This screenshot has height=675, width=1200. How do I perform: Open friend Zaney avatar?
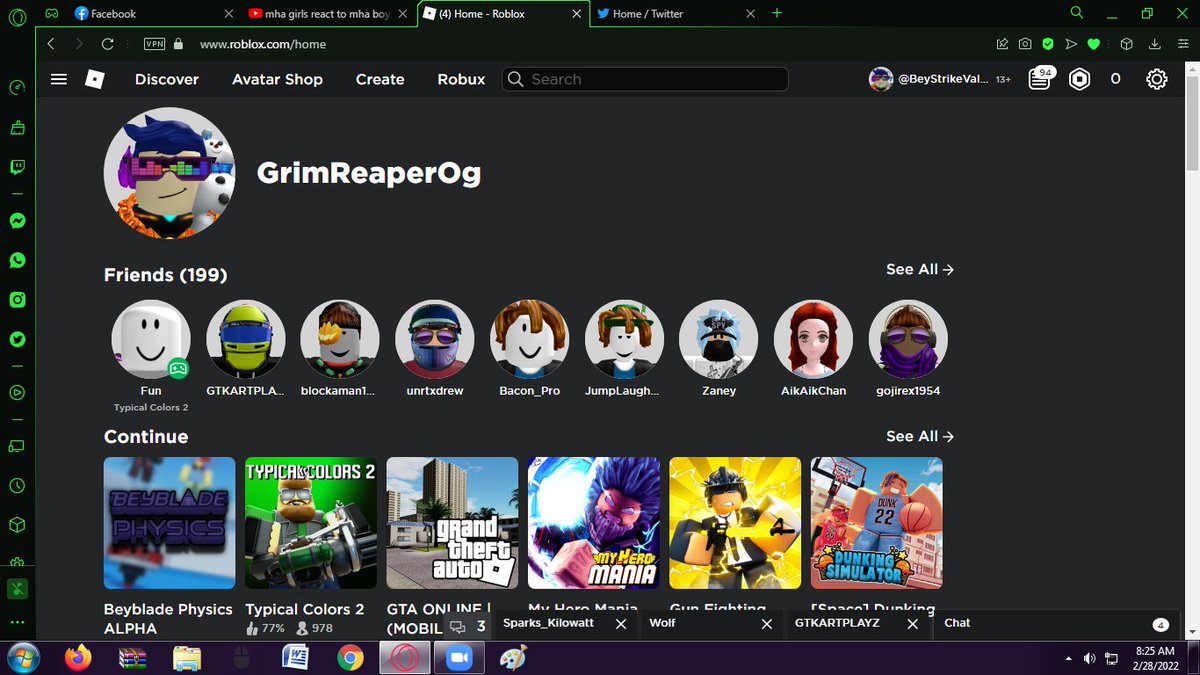click(719, 340)
